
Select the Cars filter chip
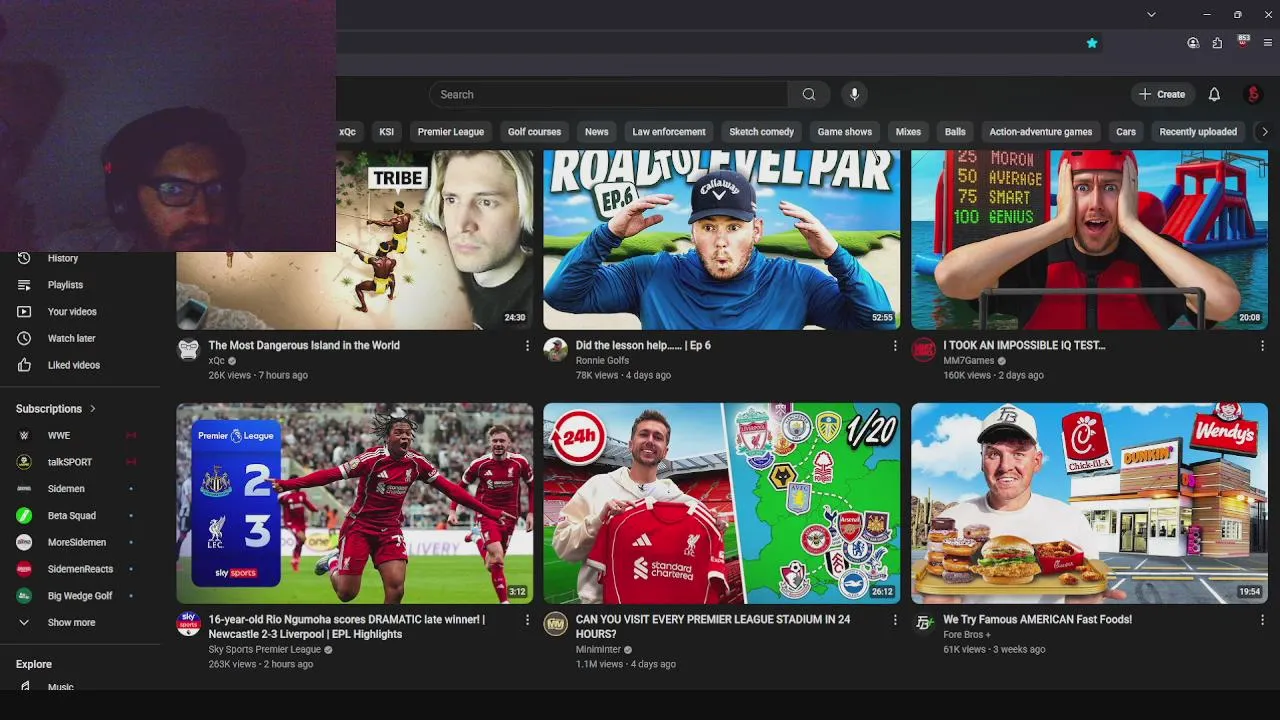1126,132
